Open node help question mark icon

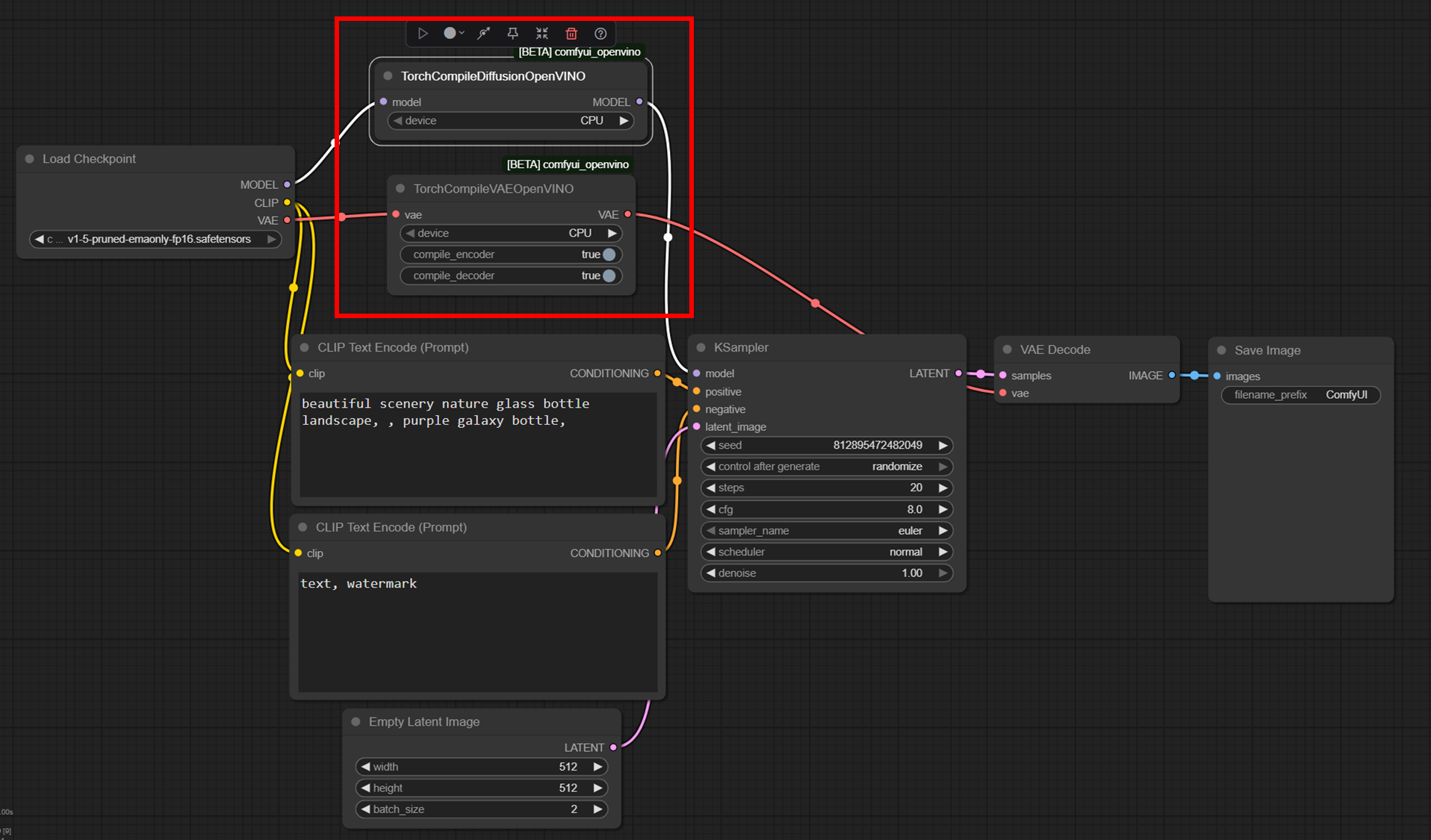point(600,34)
